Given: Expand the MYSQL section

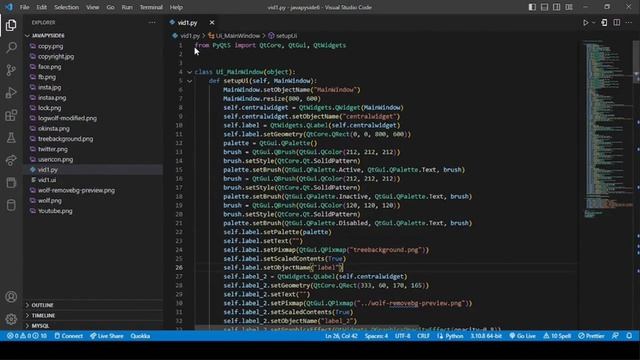Looking at the screenshot, I should (x=93, y=326).
